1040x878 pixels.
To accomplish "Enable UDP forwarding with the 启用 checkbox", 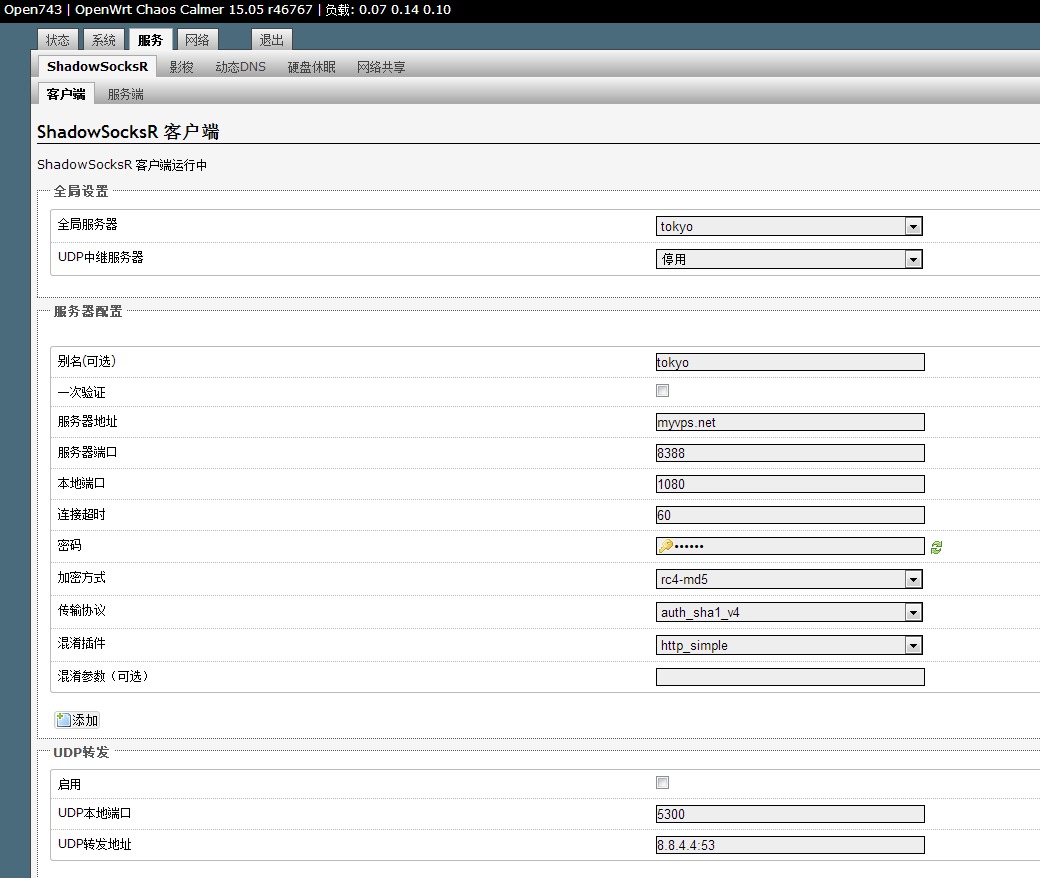I will tap(661, 782).
